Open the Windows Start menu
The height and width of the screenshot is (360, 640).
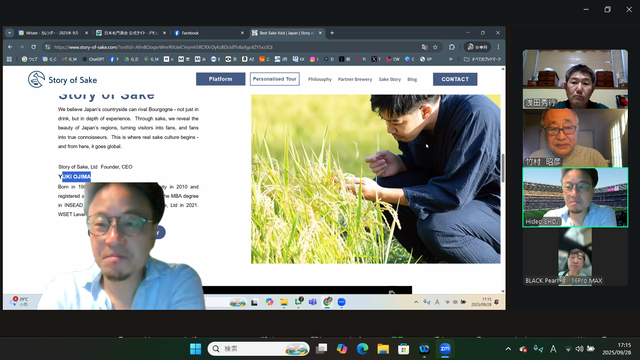[x=196, y=349]
